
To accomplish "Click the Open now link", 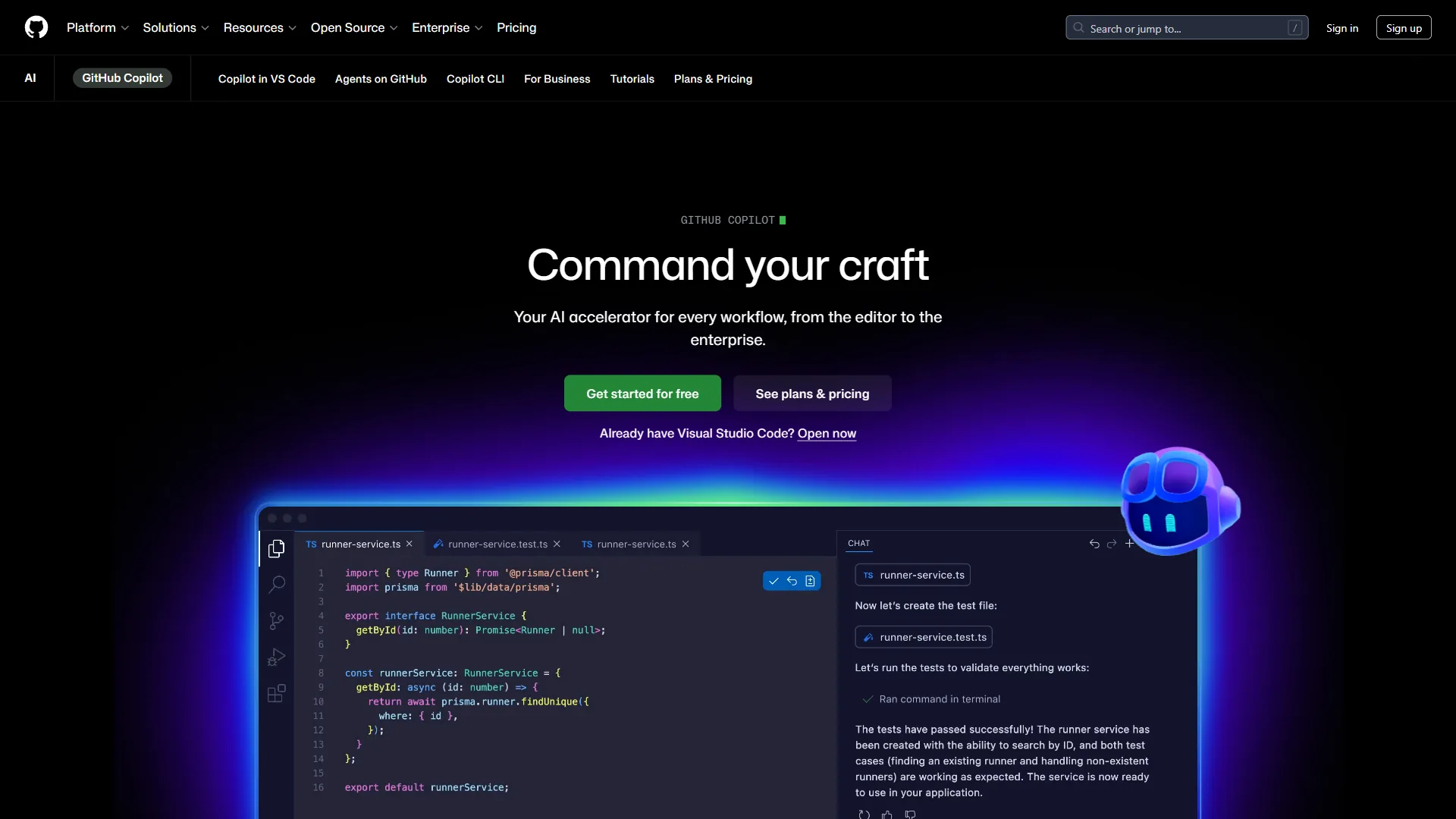I will [x=827, y=434].
